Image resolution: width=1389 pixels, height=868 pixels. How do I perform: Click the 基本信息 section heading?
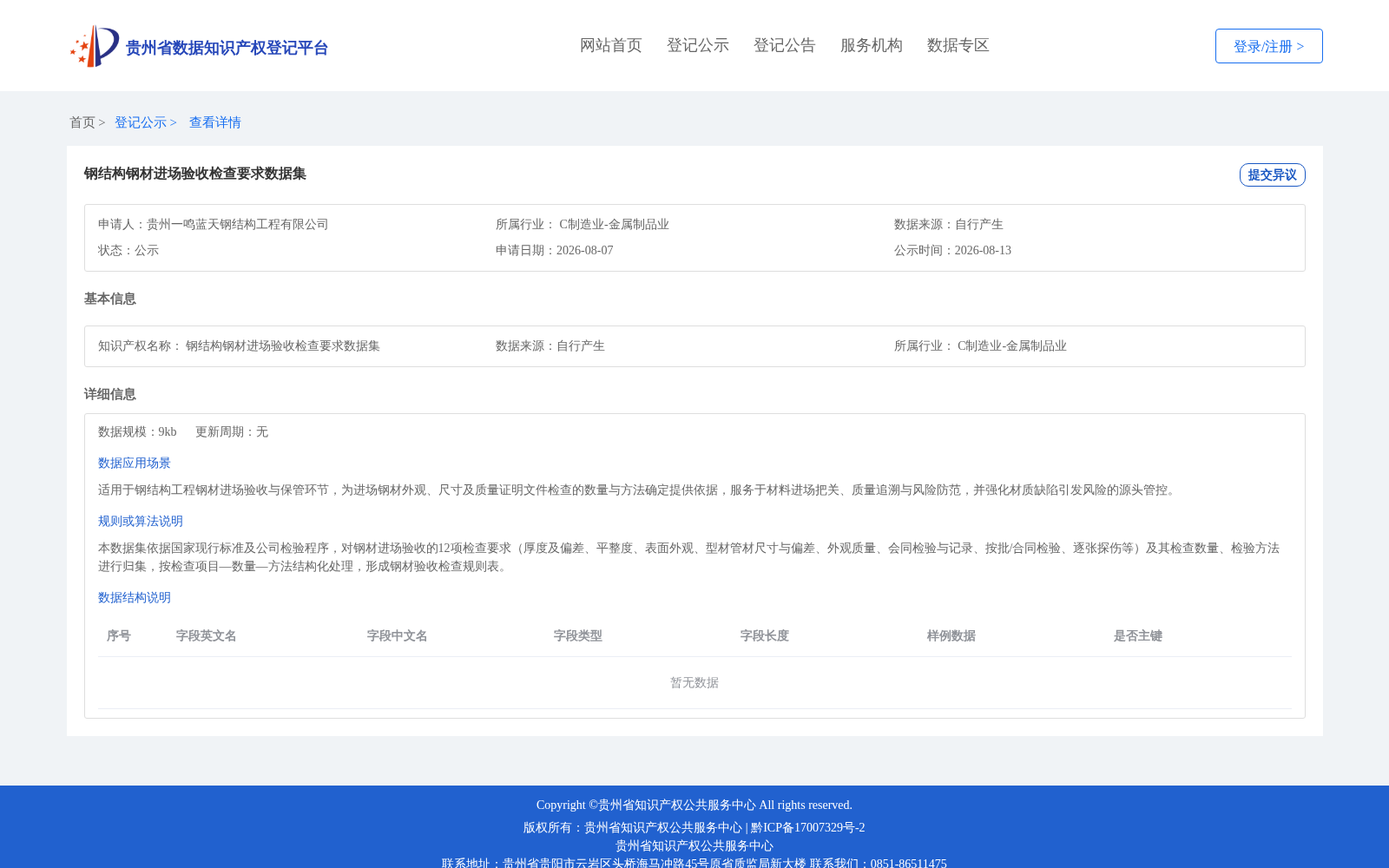click(x=110, y=299)
